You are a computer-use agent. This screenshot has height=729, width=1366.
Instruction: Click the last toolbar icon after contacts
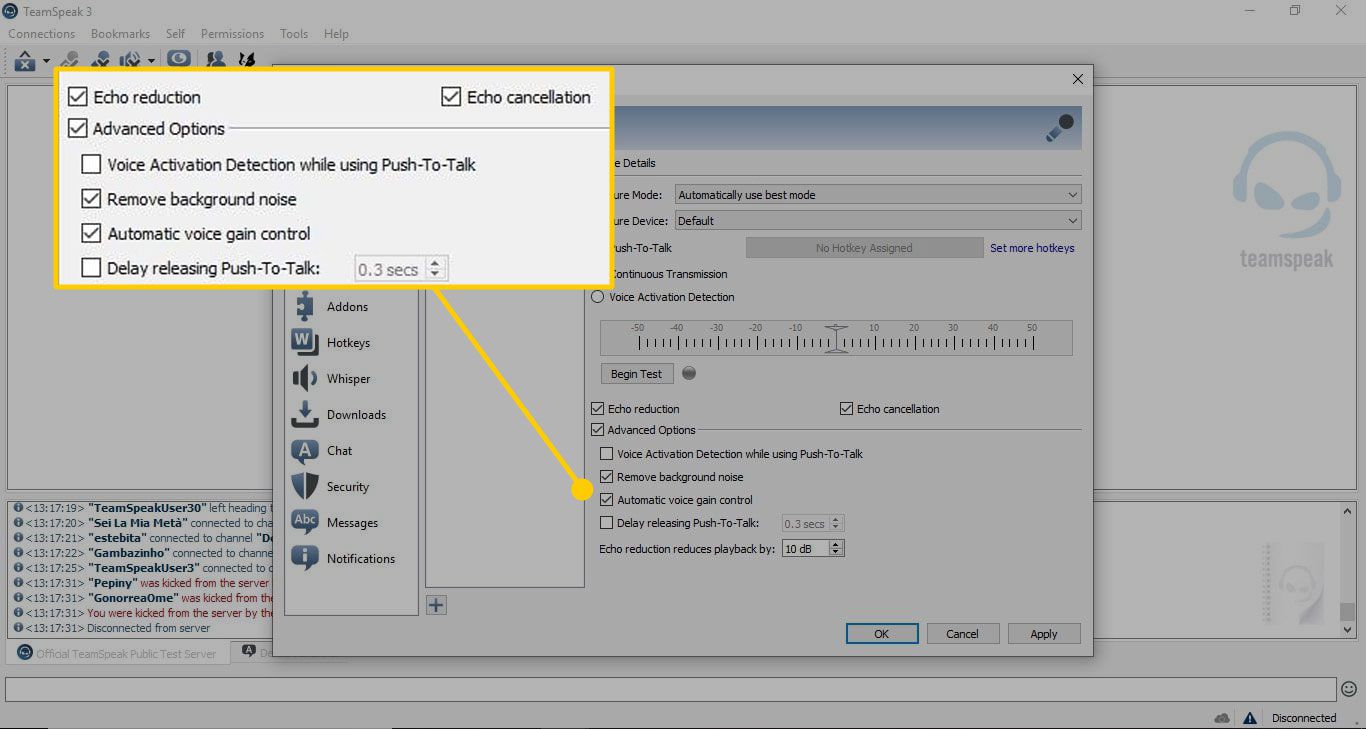coord(246,60)
